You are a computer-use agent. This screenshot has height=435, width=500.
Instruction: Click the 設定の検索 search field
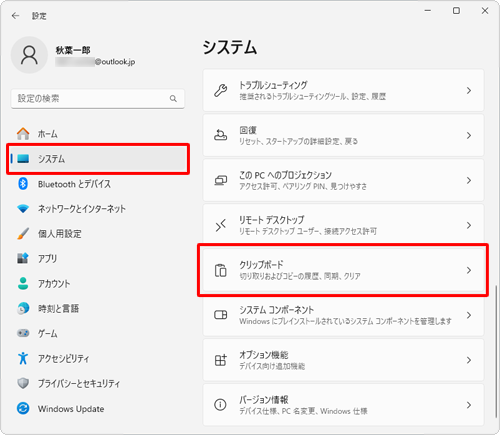click(x=98, y=99)
